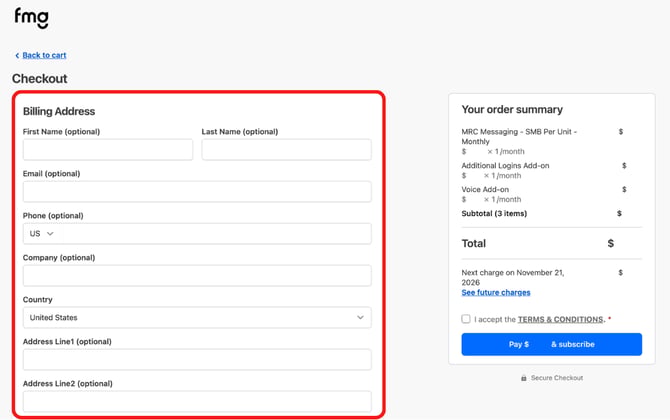Click the fmg logo
670x420 pixels.
(32, 18)
